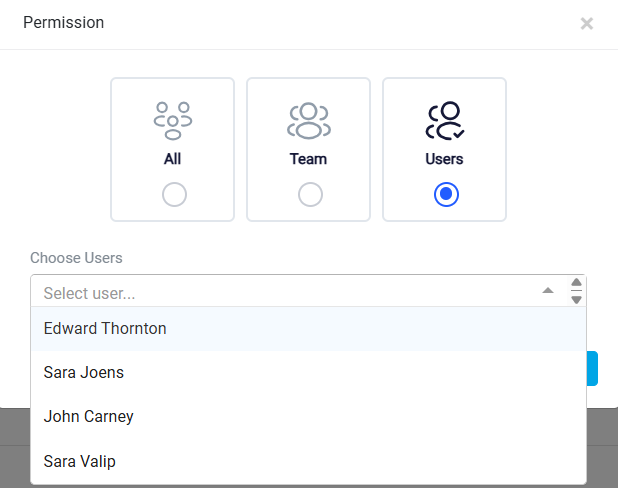618x488 pixels.
Task: Pick Sara Valip in the dropdown
Action: tap(308, 461)
